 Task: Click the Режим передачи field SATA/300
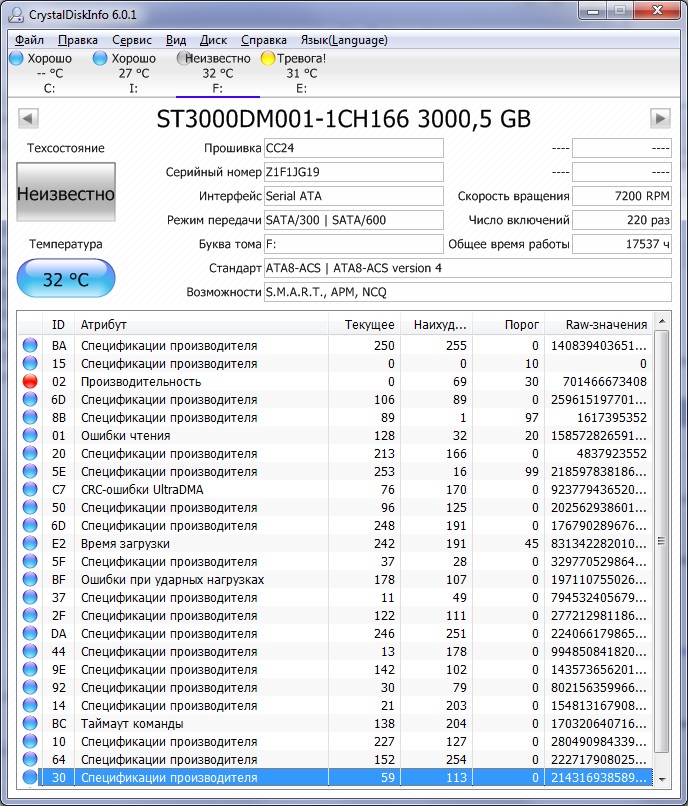(x=354, y=220)
